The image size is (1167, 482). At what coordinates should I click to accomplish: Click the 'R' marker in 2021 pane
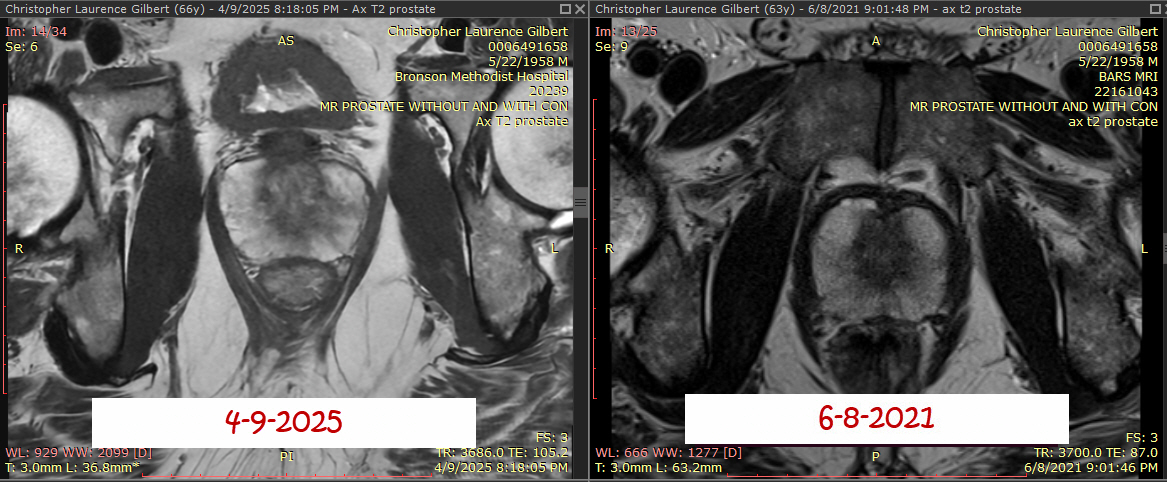tap(609, 248)
